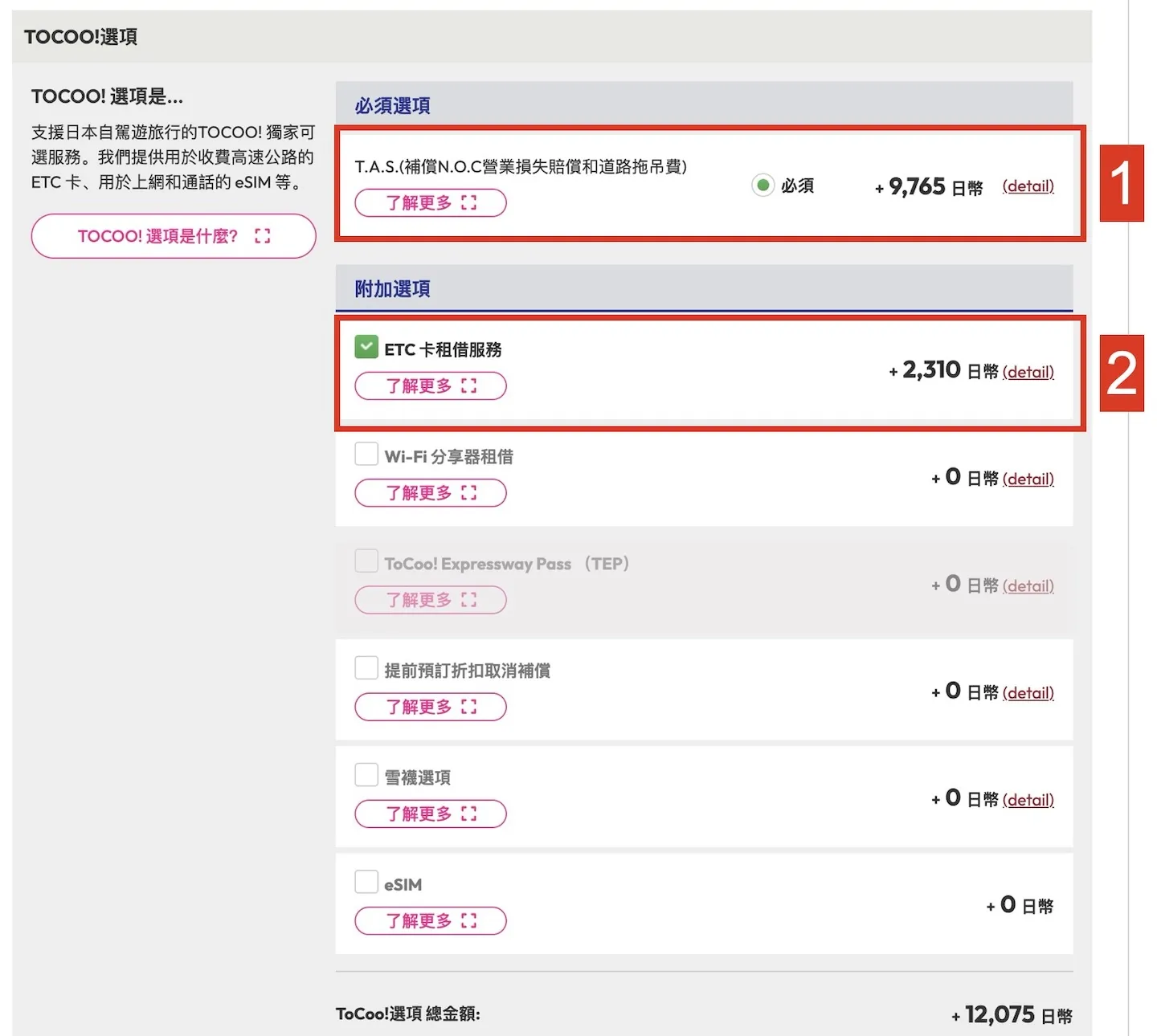Image resolution: width=1157 pixels, height=1036 pixels.
Task: Open 了解更多 under ToCoo! Expressway Pass
Action: (431, 600)
